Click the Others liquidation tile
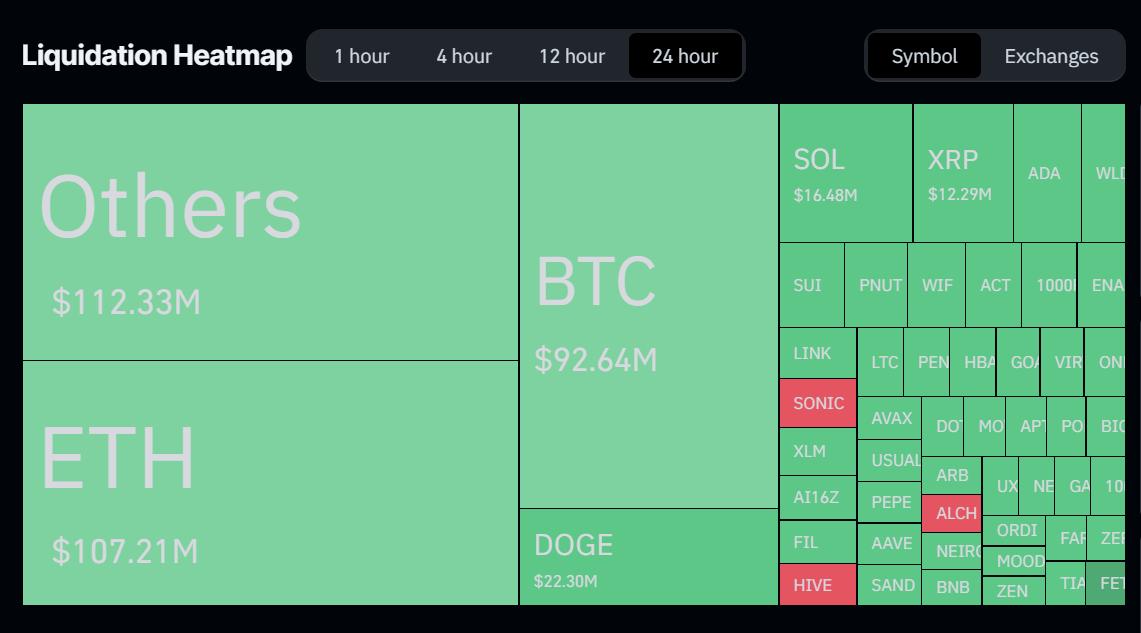The width and height of the screenshot is (1141, 633). pos(270,230)
